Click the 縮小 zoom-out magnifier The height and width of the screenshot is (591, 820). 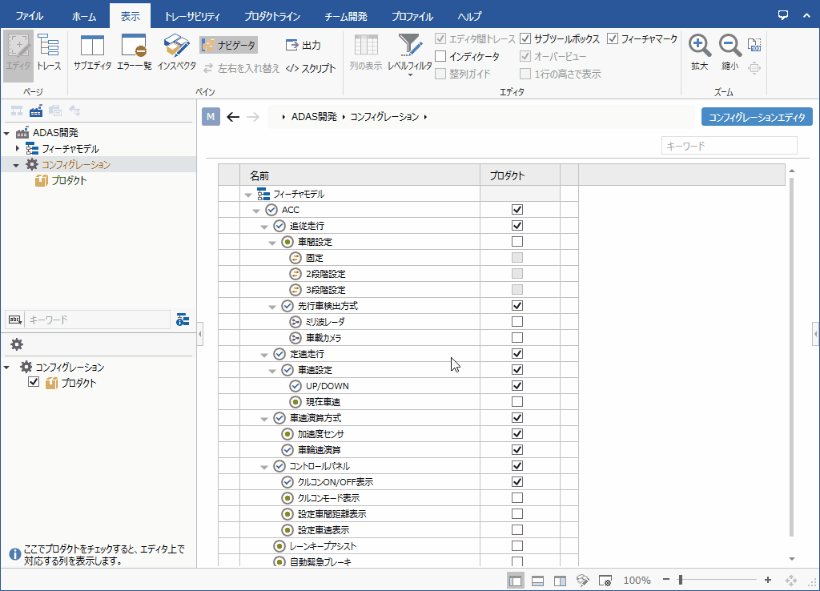click(x=730, y=52)
